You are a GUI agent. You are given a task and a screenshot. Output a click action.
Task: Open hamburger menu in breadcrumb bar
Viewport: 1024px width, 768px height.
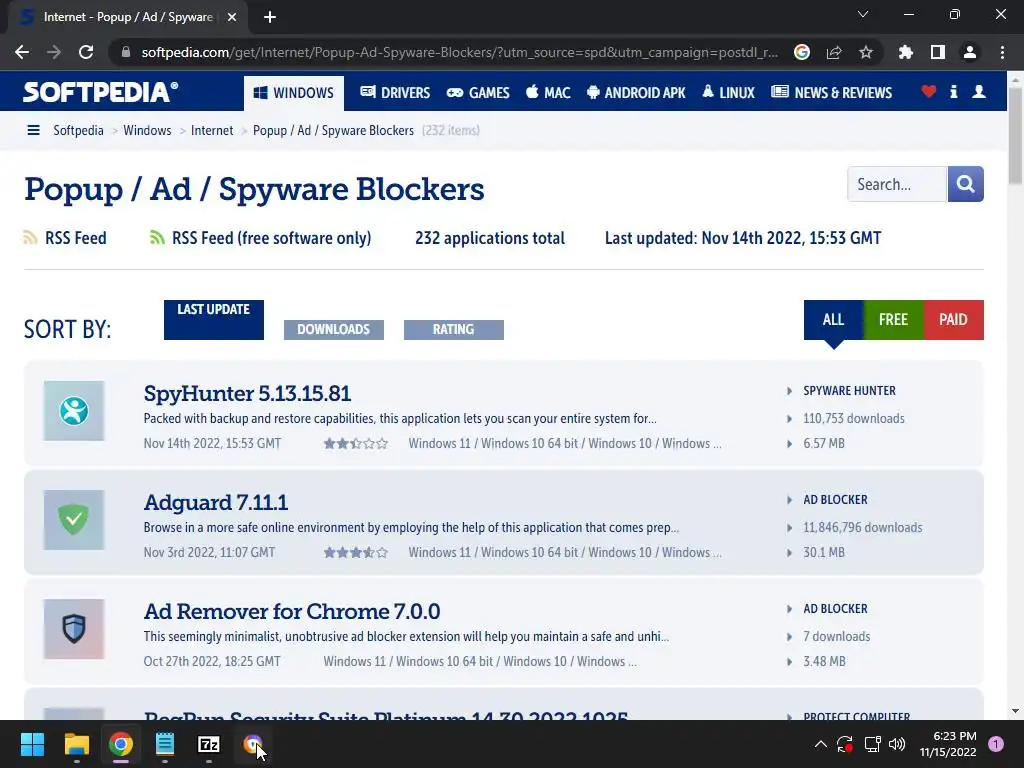point(33,131)
